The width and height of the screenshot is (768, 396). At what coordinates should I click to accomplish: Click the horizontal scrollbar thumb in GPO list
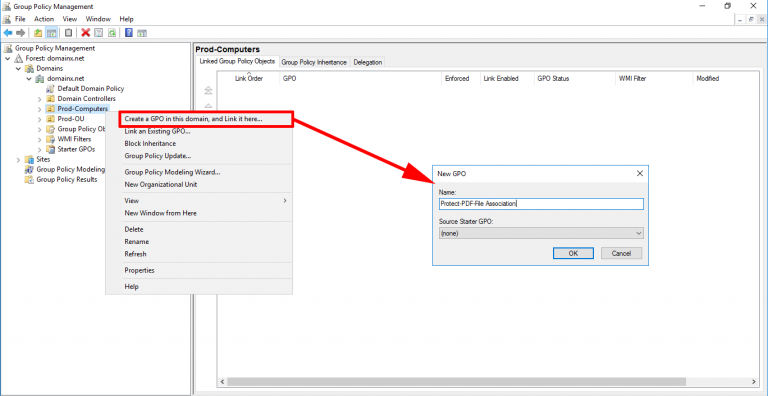tap(456, 381)
